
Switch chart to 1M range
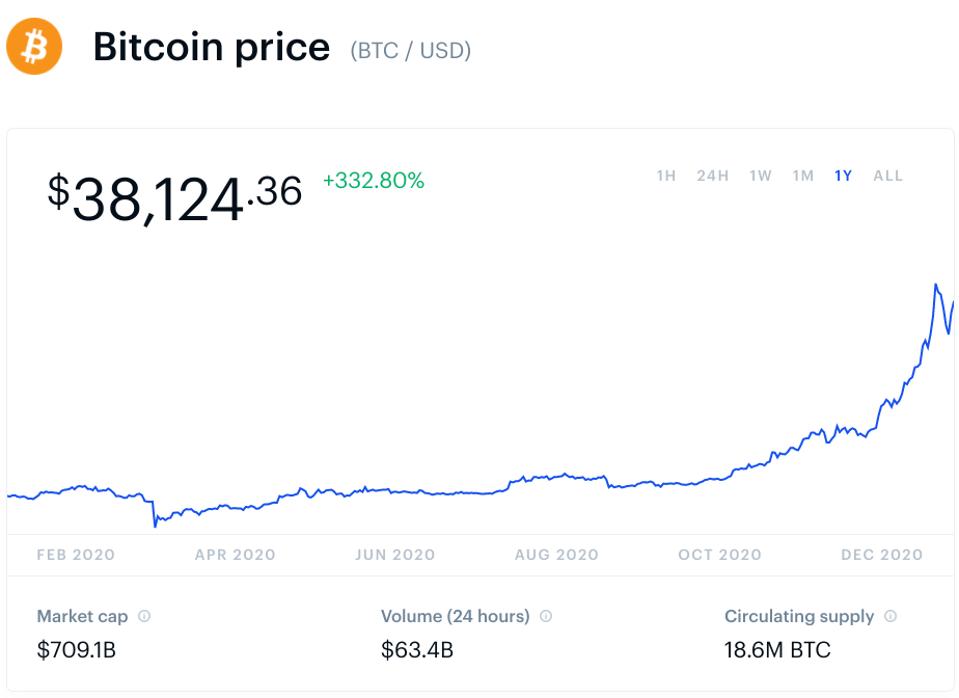click(803, 176)
